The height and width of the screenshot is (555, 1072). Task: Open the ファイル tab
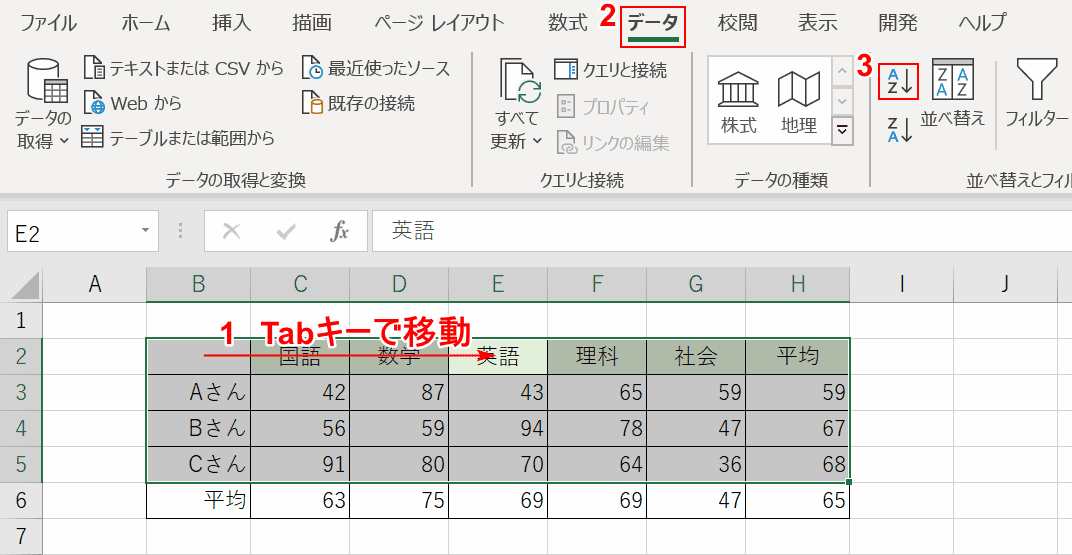[49, 23]
